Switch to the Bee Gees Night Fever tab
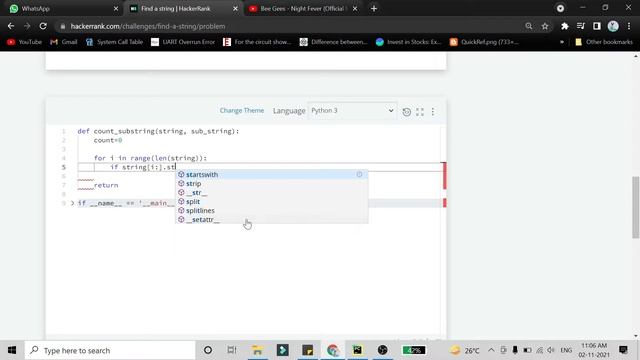The image size is (640, 360). point(303,9)
